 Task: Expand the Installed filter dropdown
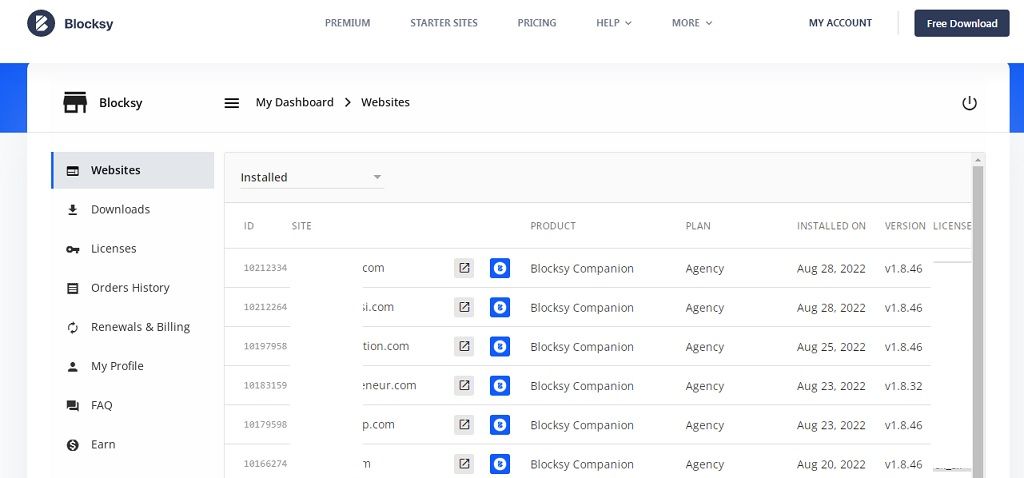point(312,177)
